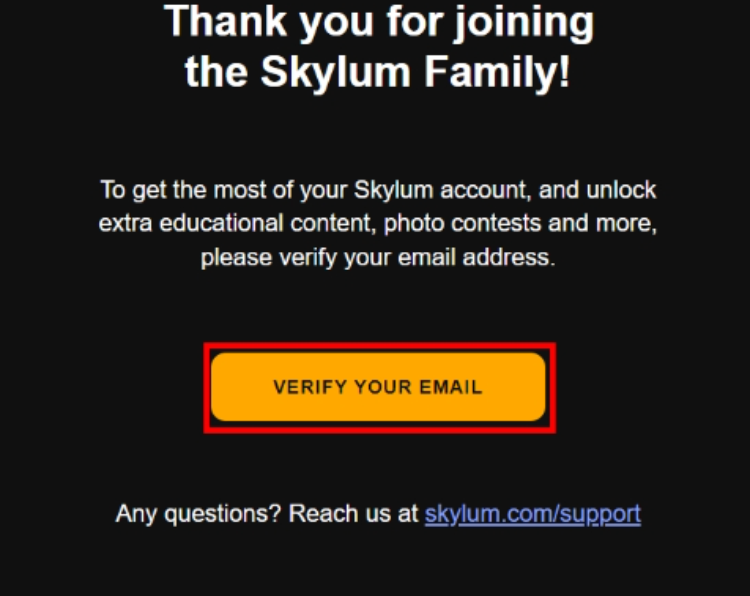Click the 'please verify your email address' line
This screenshot has width=750, height=596.
(x=377, y=257)
